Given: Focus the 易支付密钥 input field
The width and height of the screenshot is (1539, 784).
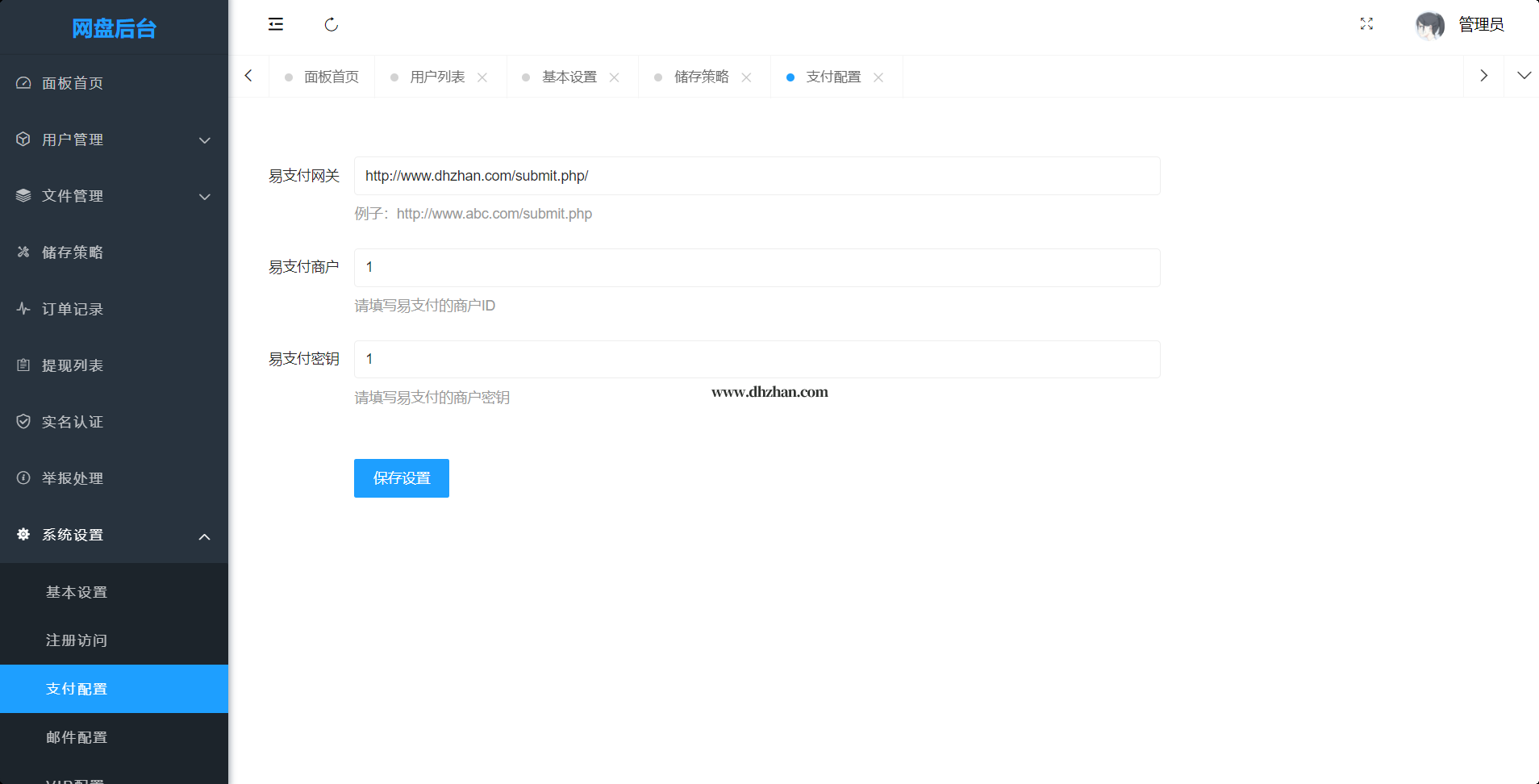Looking at the screenshot, I should tap(757, 359).
